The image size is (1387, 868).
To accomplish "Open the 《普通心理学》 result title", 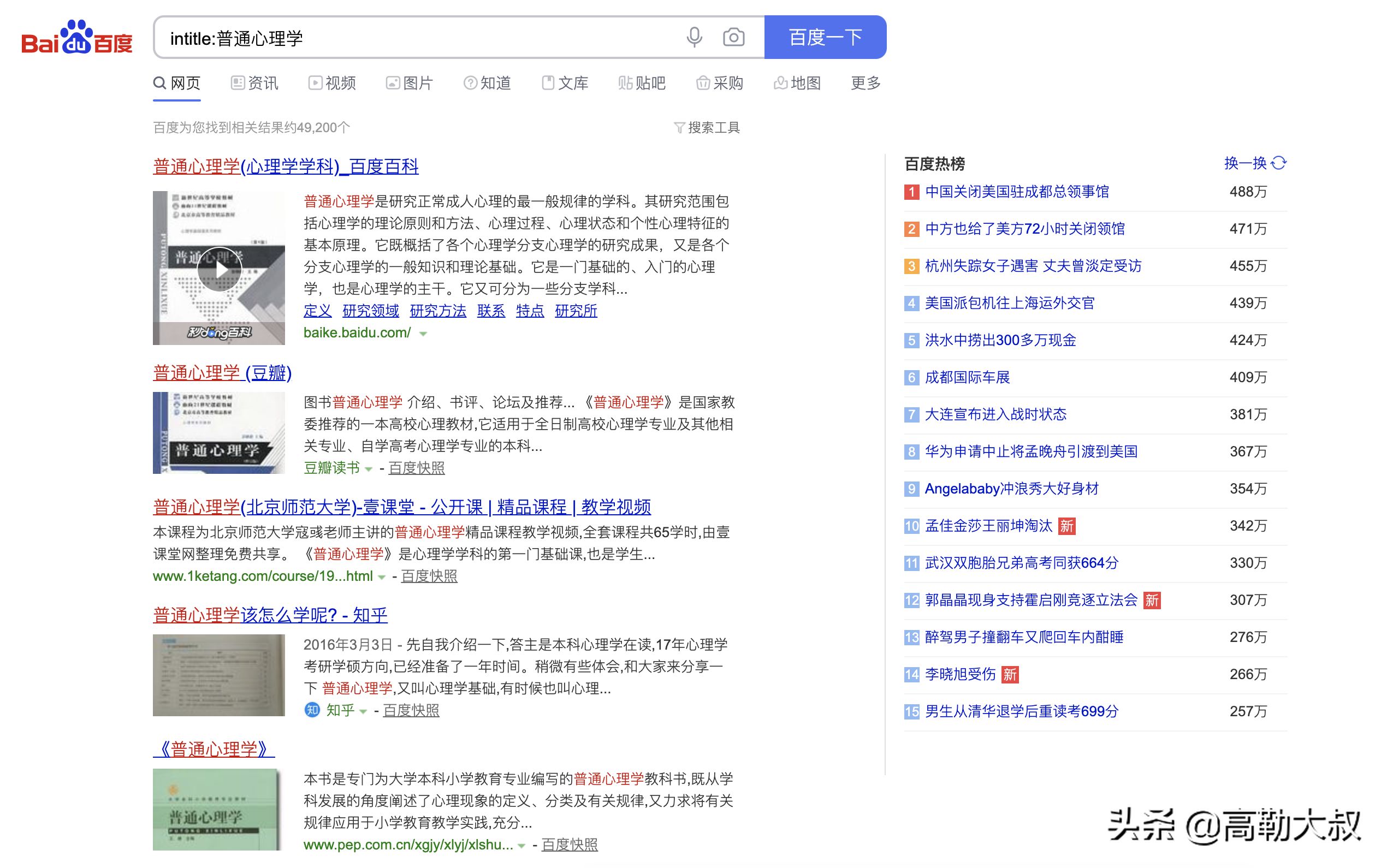I will [x=214, y=750].
